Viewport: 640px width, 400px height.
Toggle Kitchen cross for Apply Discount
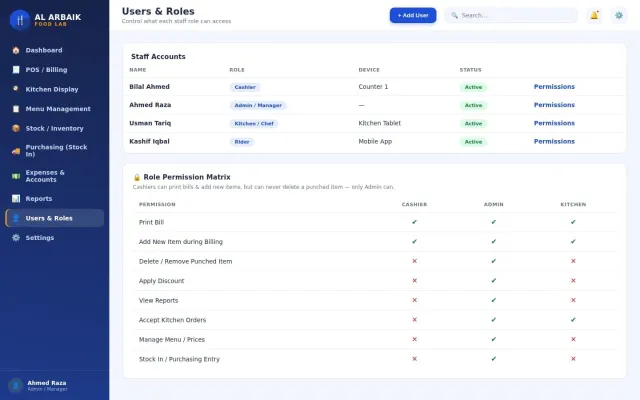[x=573, y=281]
